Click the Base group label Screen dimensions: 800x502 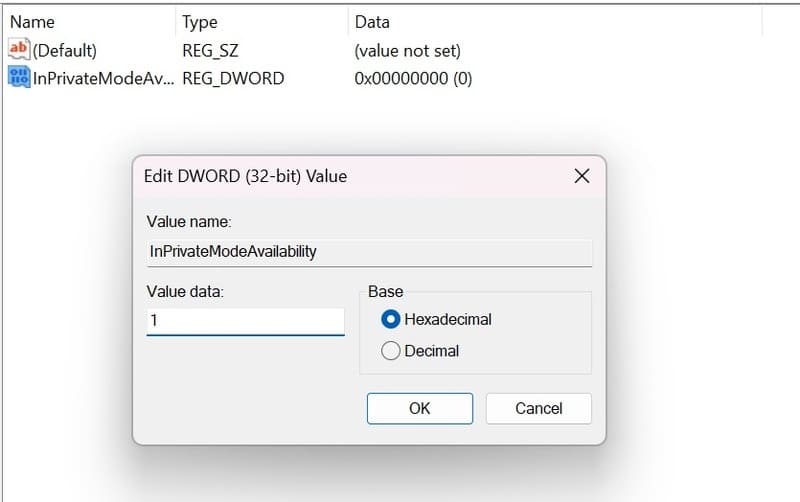(x=386, y=291)
